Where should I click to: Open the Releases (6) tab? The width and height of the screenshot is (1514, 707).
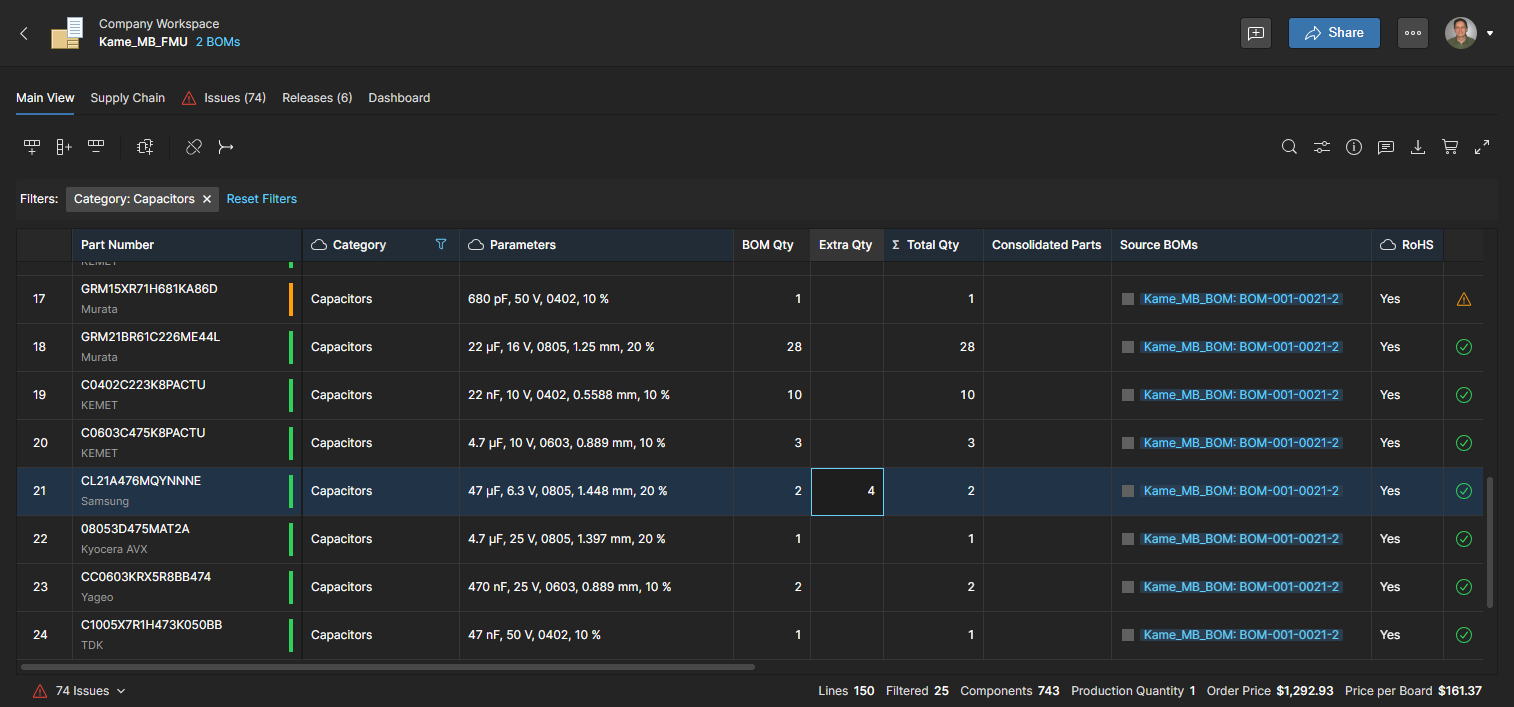tap(317, 98)
